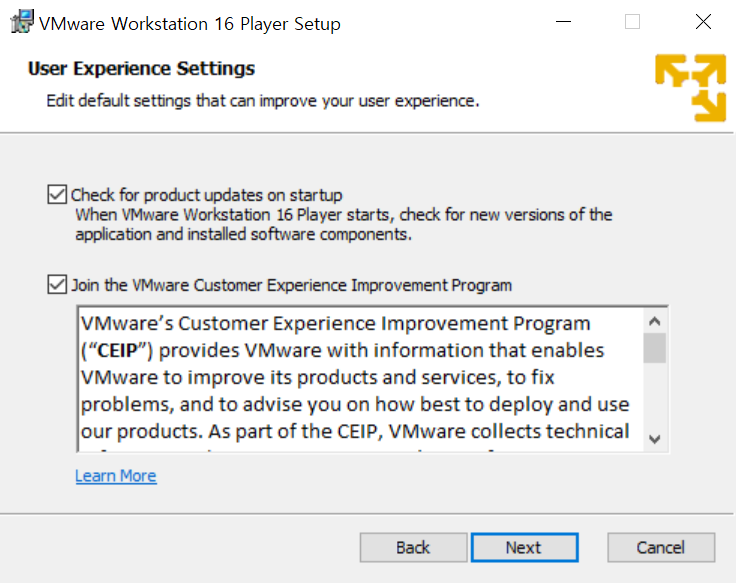Click the yellow VMware logo in header
Screen dimensions: 736x583
point(690,88)
